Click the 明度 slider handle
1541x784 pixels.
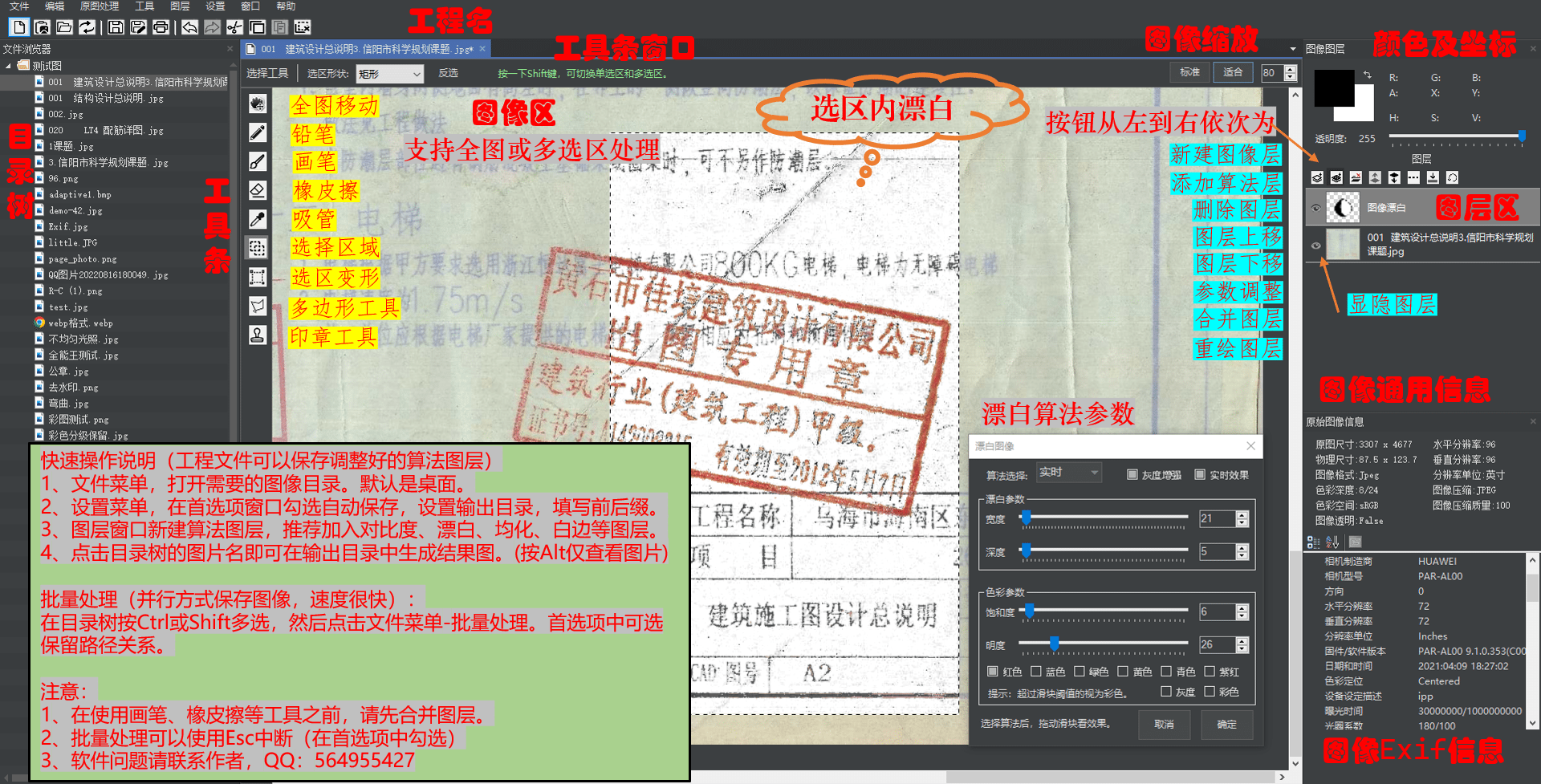(1055, 644)
